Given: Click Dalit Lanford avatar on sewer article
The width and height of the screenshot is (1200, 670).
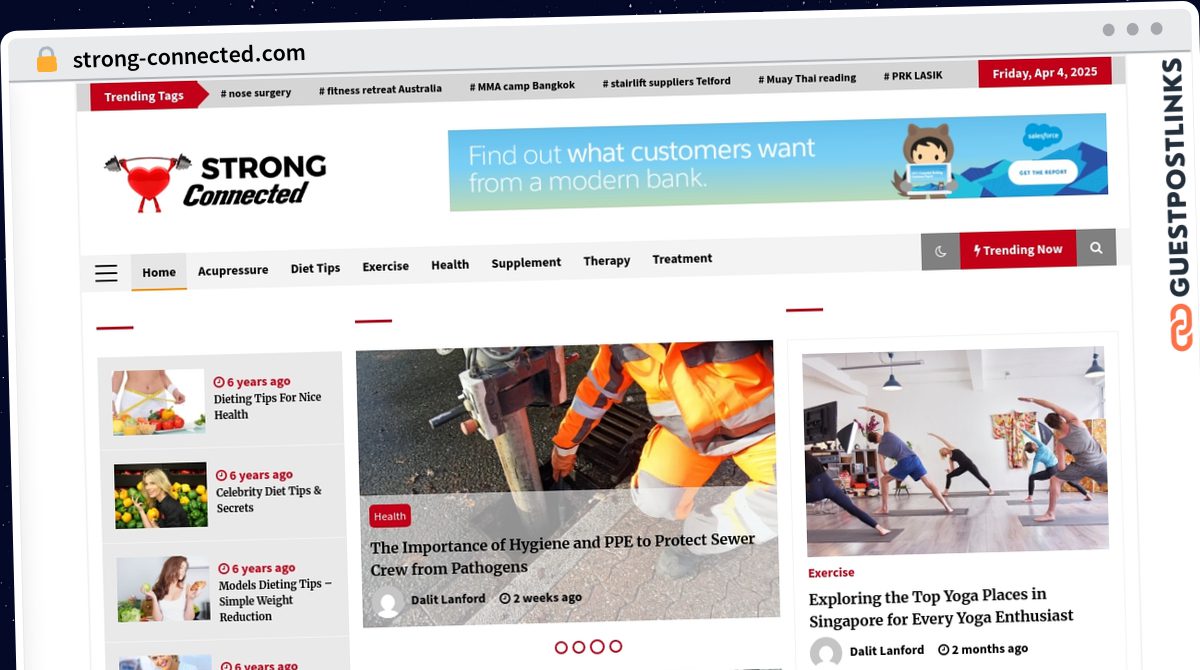Looking at the screenshot, I should [x=388, y=602].
